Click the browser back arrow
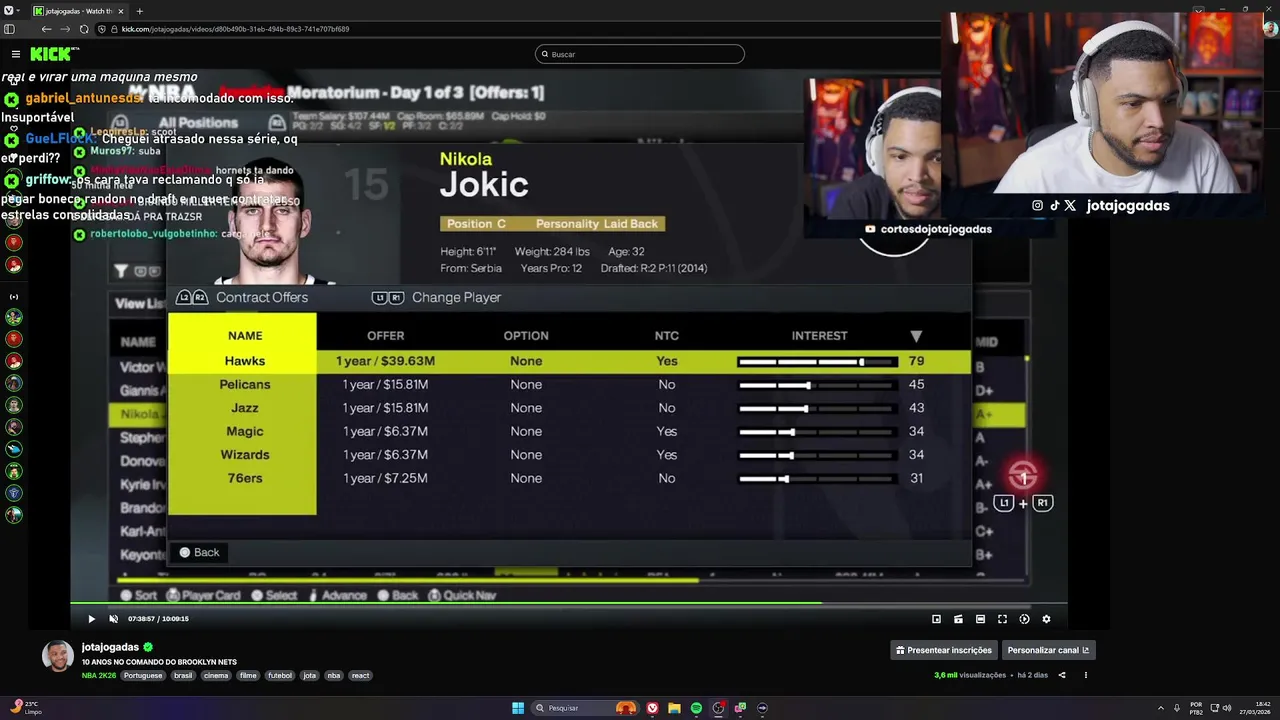1280x720 pixels. tap(46, 29)
